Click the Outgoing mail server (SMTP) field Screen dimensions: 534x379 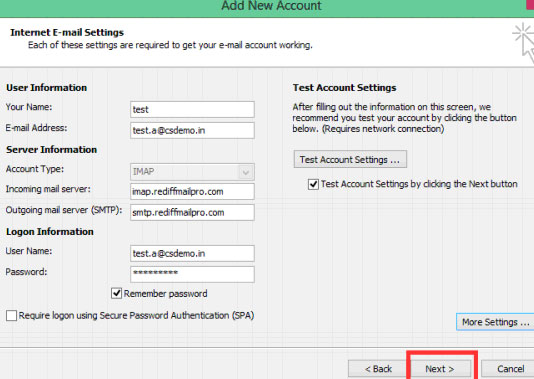point(192,212)
